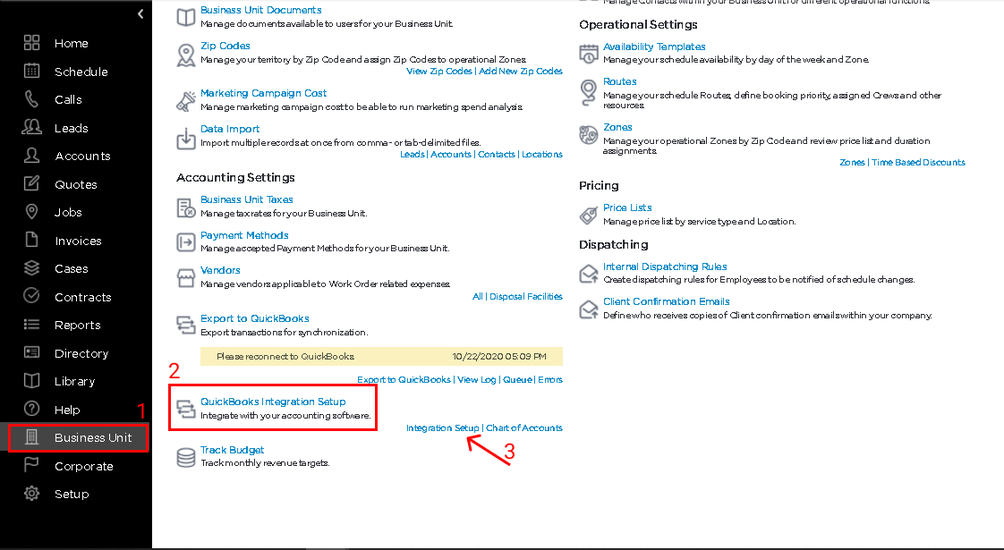The height and width of the screenshot is (550, 1004).
Task: Click the Export to QuickBooks sync icon
Action: pos(186,325)
